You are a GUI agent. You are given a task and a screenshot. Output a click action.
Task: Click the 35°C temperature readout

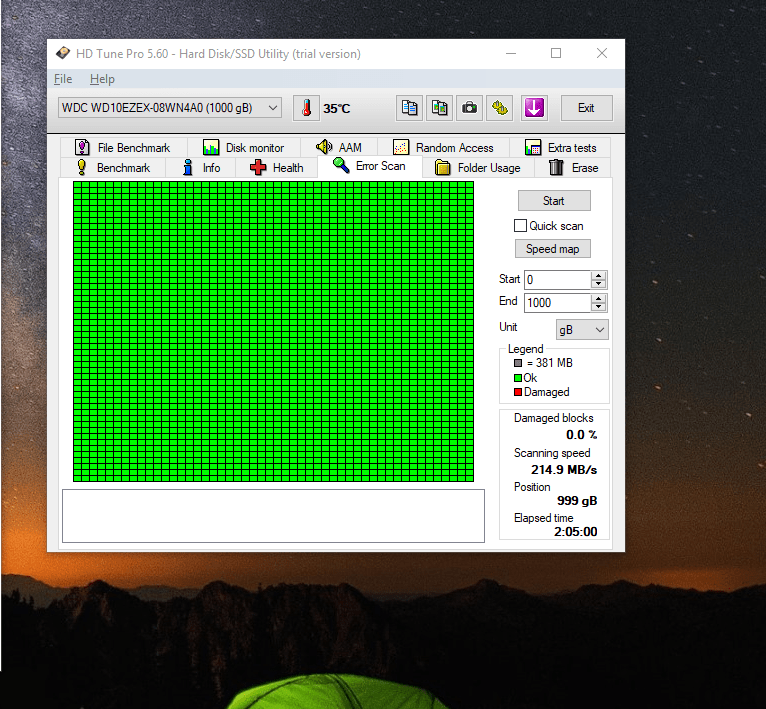click(x=337, y=108)
